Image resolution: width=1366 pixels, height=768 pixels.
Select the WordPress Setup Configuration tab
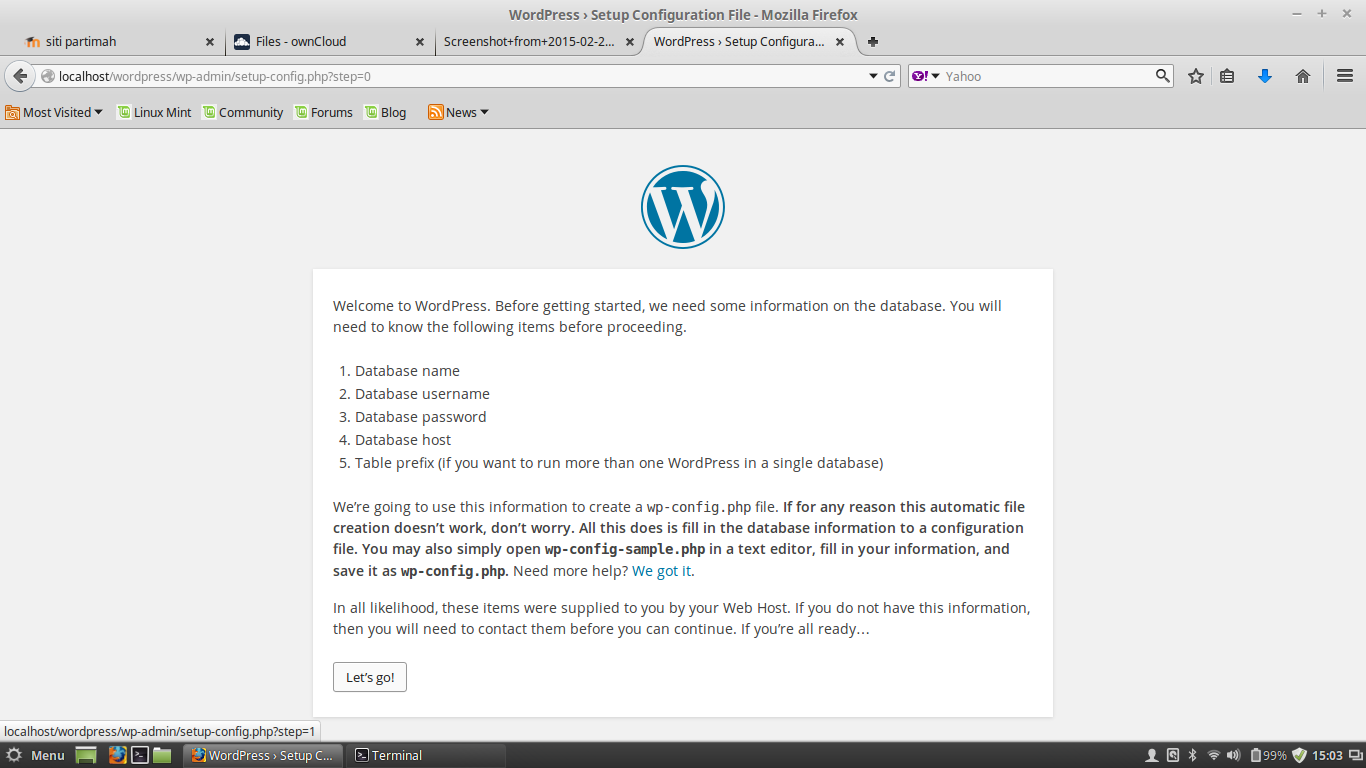[749, 42]
